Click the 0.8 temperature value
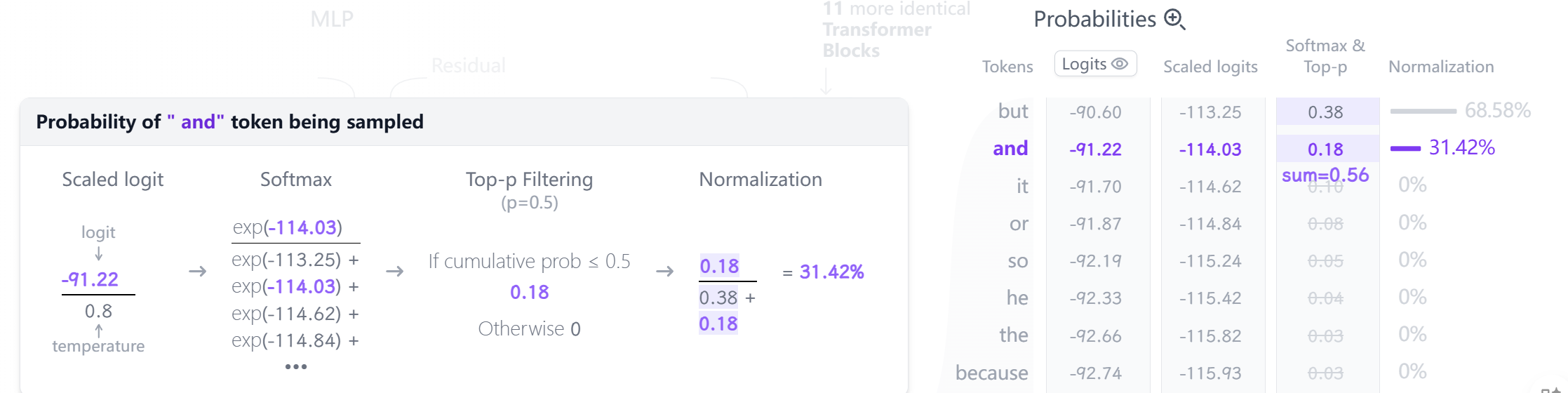The width and height of the screenshot is (1568, 393). [x=98, y=311]
